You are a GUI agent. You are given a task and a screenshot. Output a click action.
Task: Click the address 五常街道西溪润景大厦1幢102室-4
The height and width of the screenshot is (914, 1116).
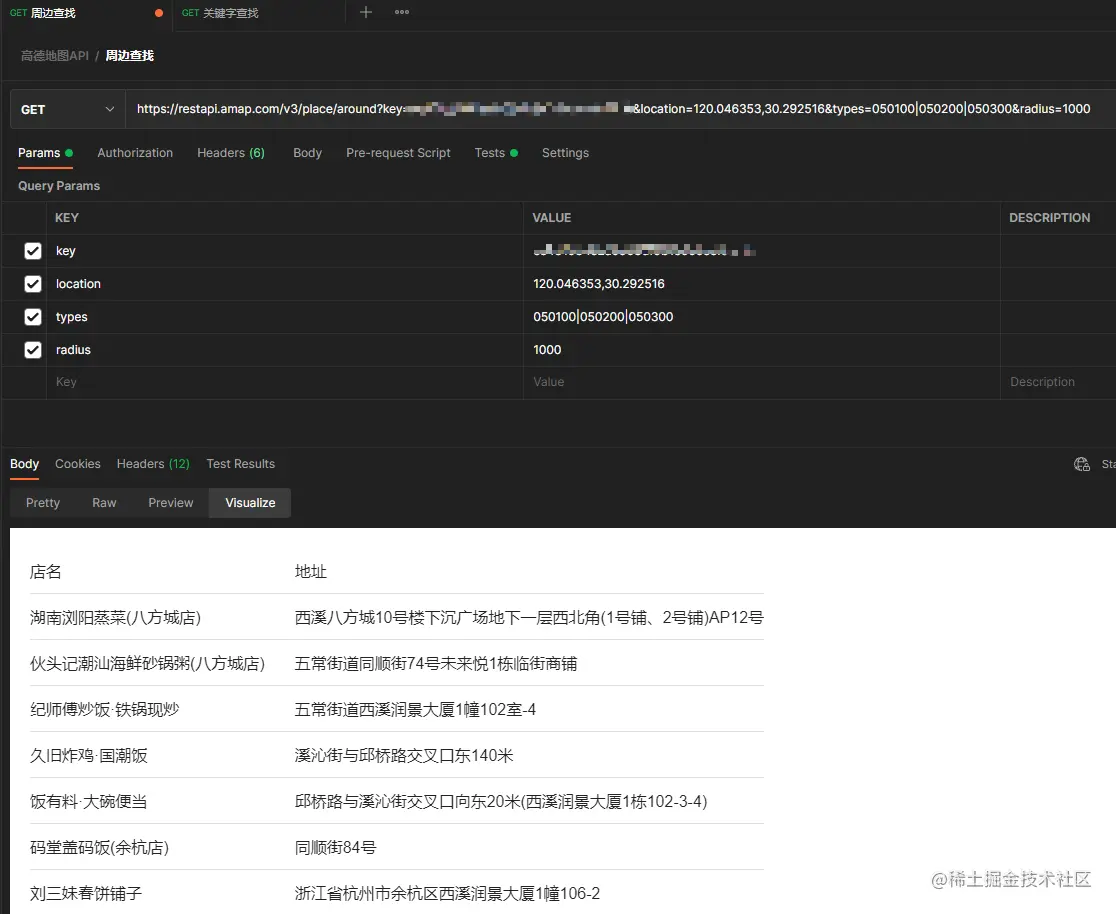(x=416, y=710)
